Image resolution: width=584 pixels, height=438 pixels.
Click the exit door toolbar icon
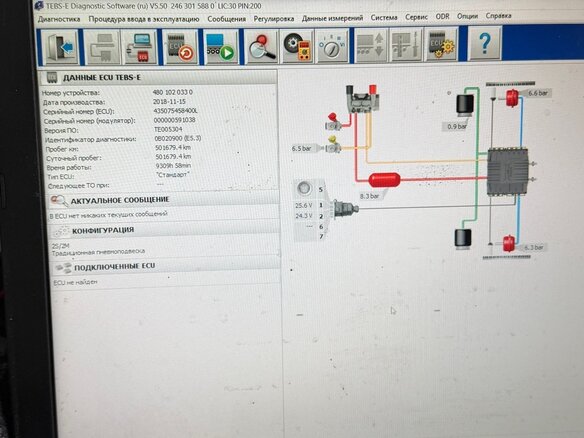tap(60, 48)
